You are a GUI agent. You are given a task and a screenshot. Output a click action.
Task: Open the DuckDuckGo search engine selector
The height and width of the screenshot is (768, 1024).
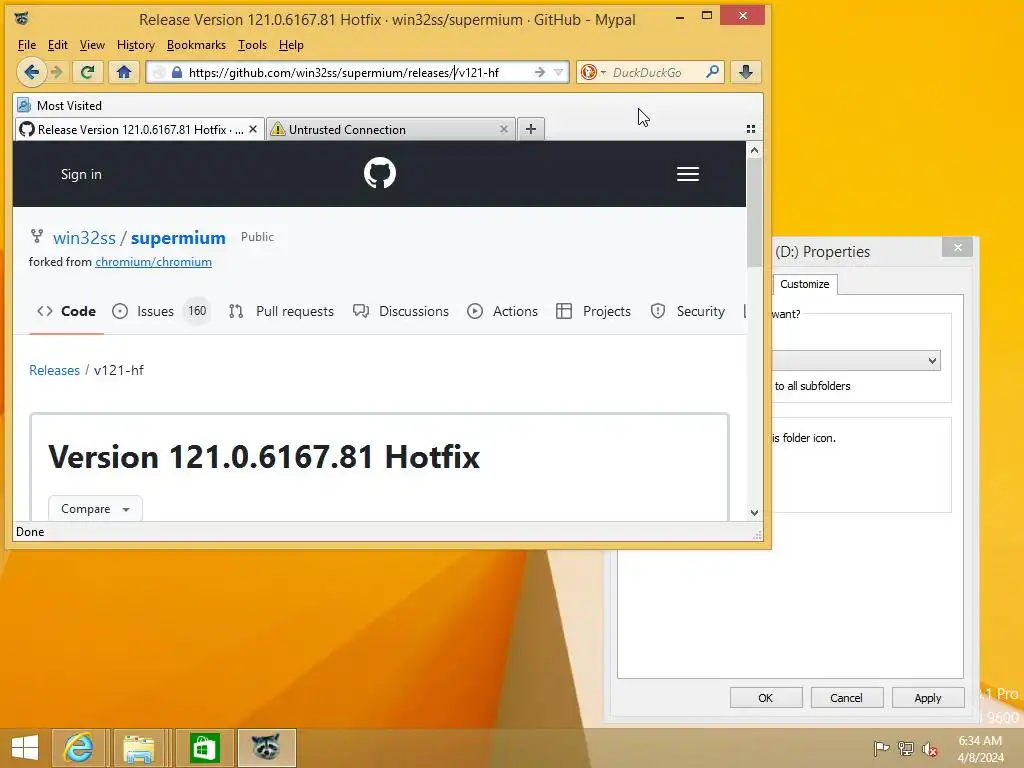click(x=593, y=72)
